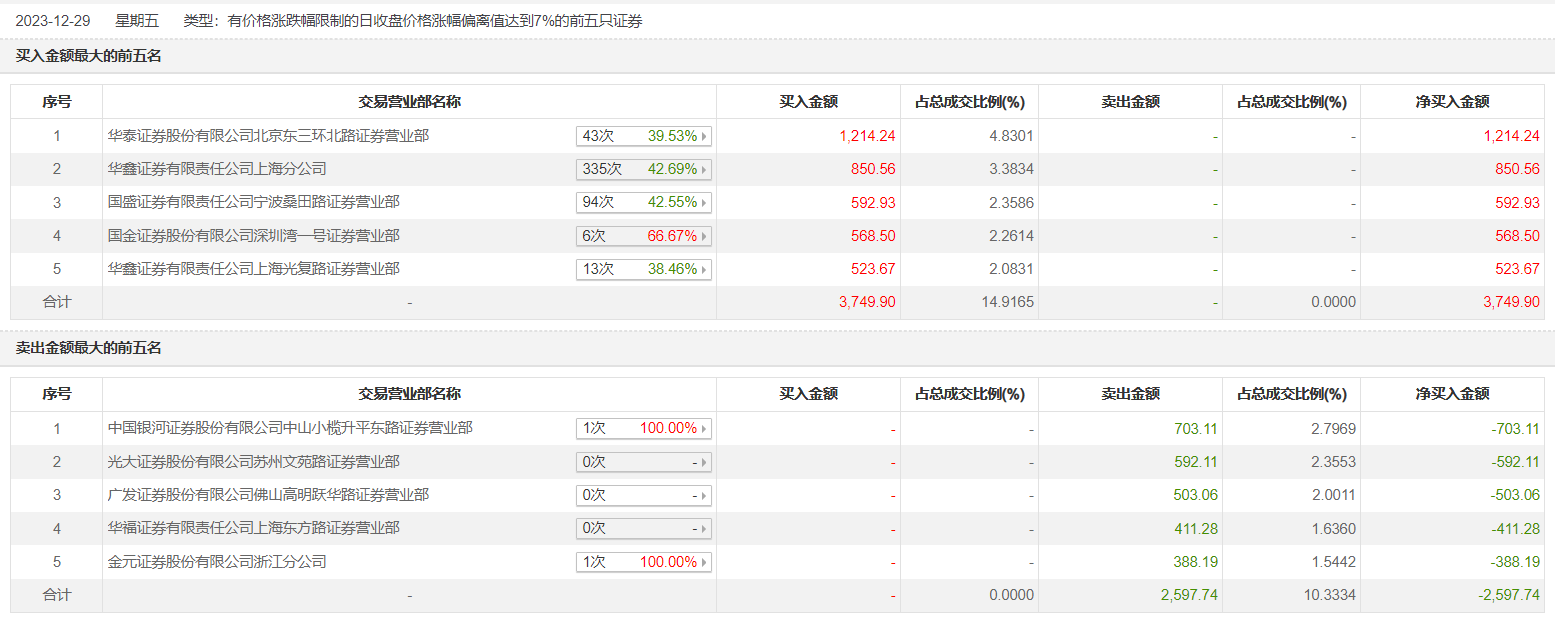
Task: Click 国金证券股份有限公司深圳湾一号证券营业部 link
Action: (253, 236)
